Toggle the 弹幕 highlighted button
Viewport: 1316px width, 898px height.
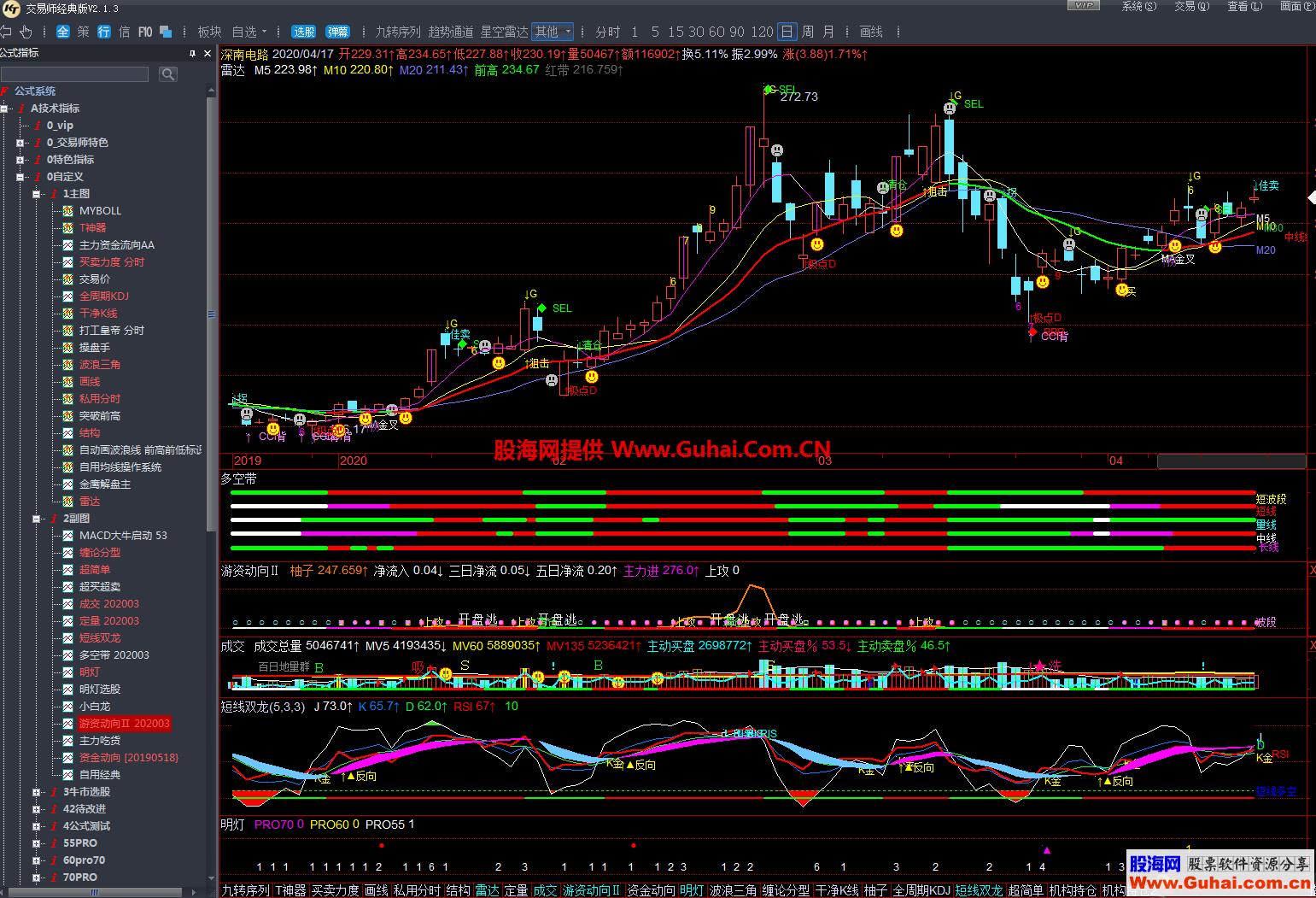[x=338, y=32]
